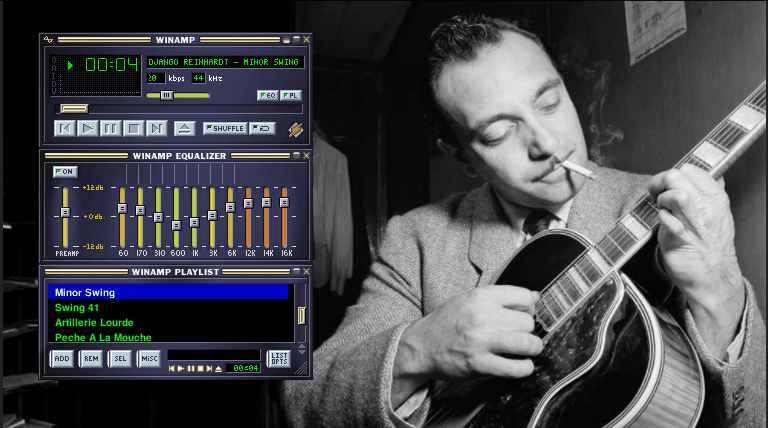
Task: Open the playlist REM menu
Action: pos(91,358)
